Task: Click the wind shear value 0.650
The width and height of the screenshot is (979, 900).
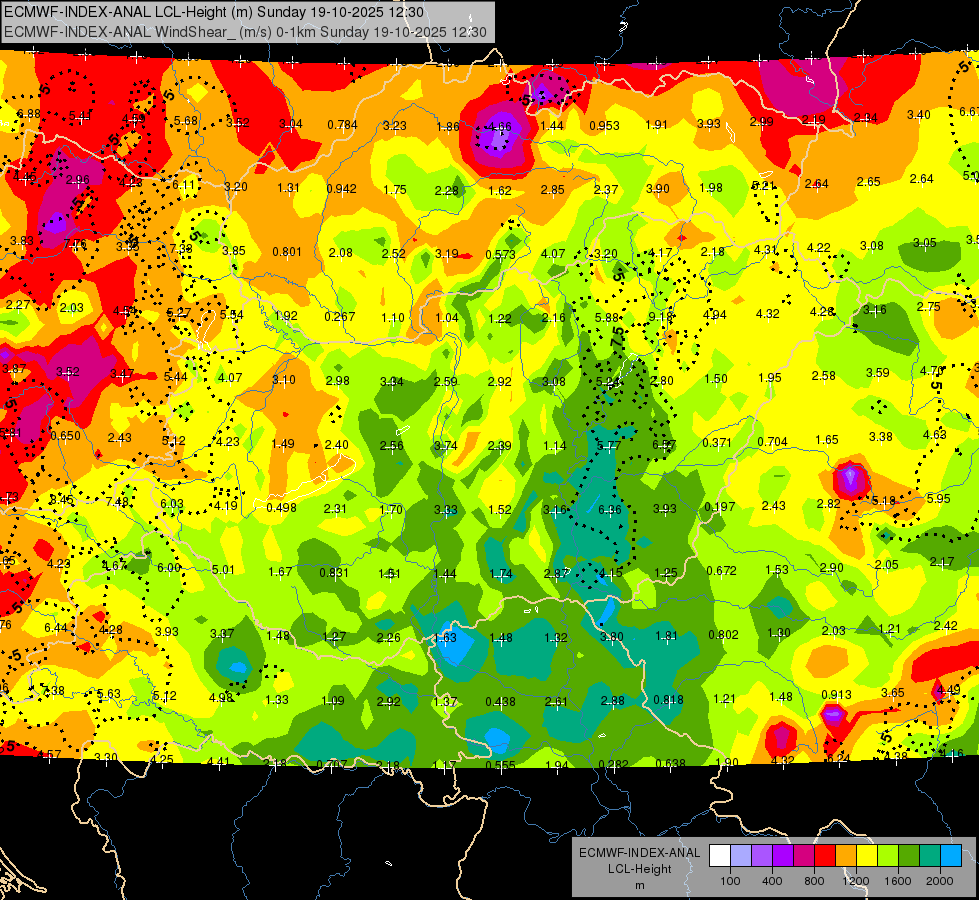Action: click(x=66, y=435)
